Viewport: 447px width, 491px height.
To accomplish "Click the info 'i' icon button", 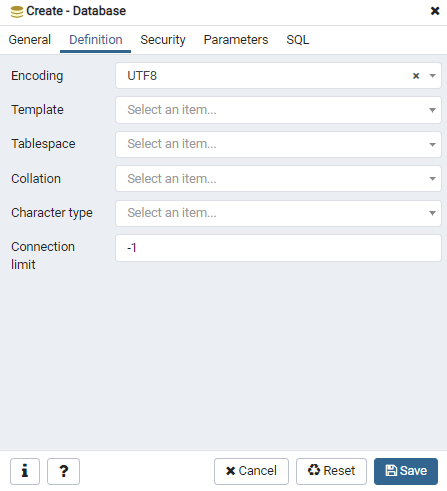I will click(x=25, y=471).
